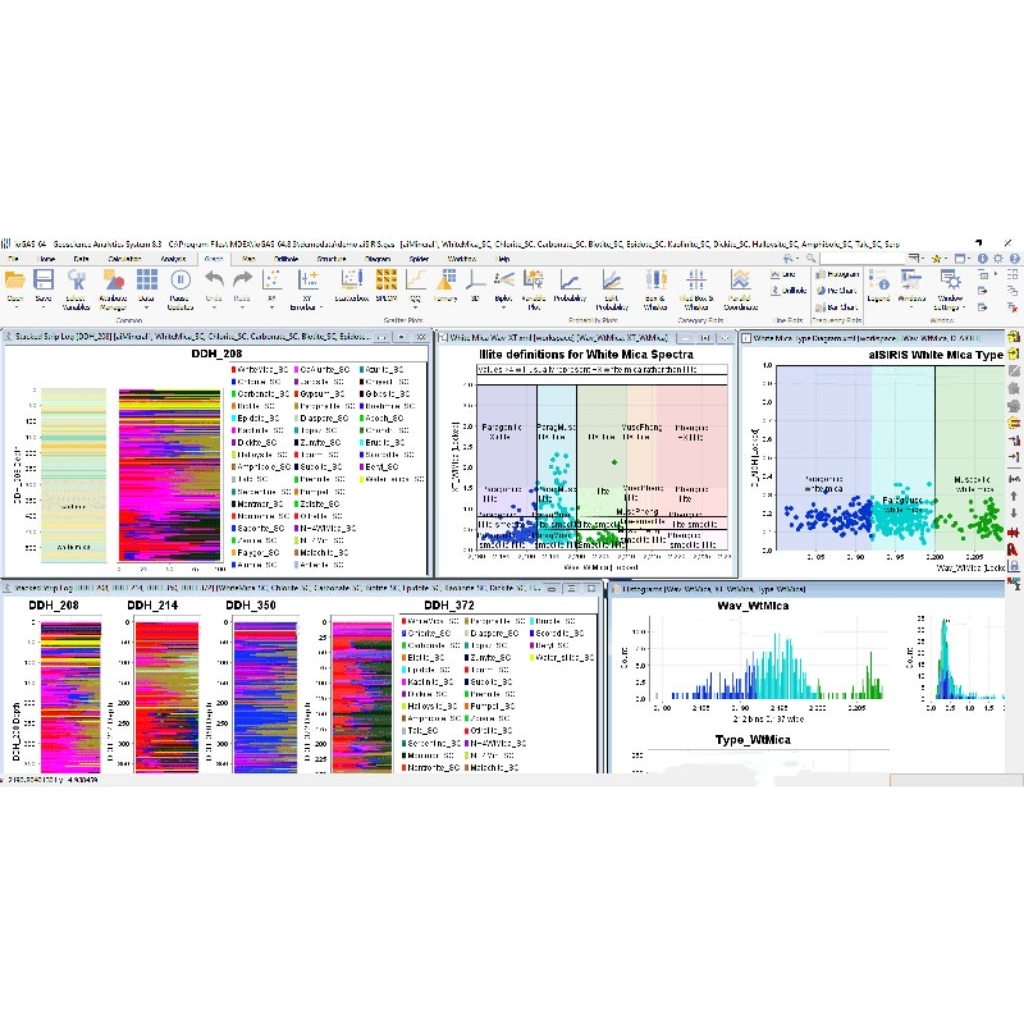Expand the XY plot dropdown arrow
Viewport: 1024px width, 1024px height.
[x=272, y=308]
